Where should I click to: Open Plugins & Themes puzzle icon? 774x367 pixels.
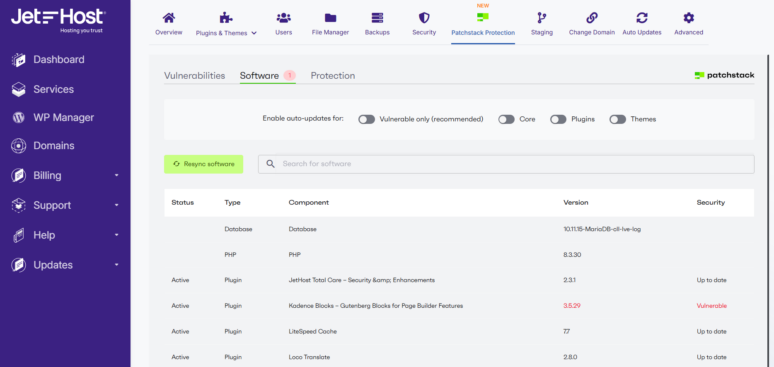click(x=226, y=18)
